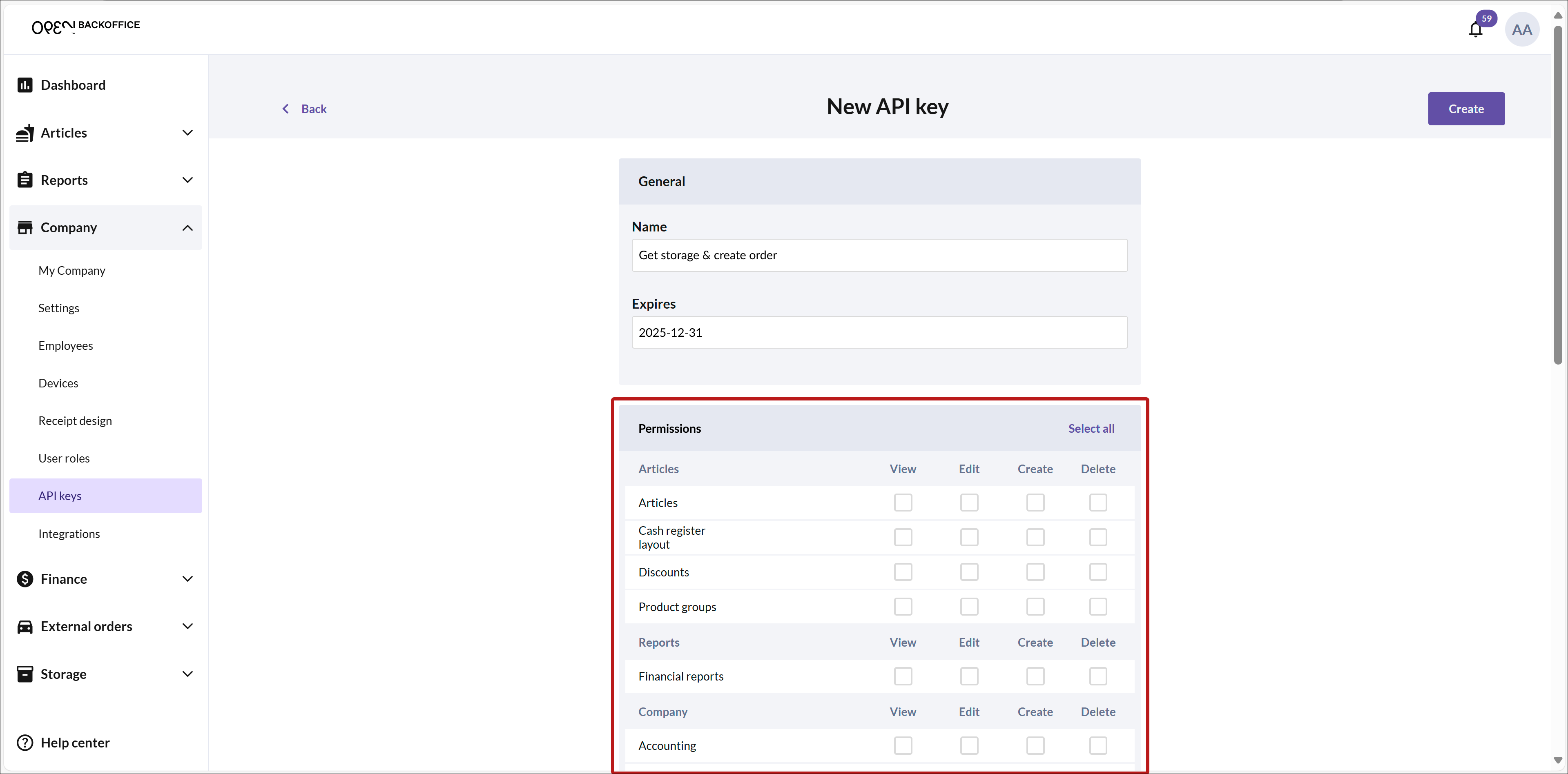Expand the Storage sidebar chevron
This screenshot has width=1568, height=774.
tap(187, 674)
